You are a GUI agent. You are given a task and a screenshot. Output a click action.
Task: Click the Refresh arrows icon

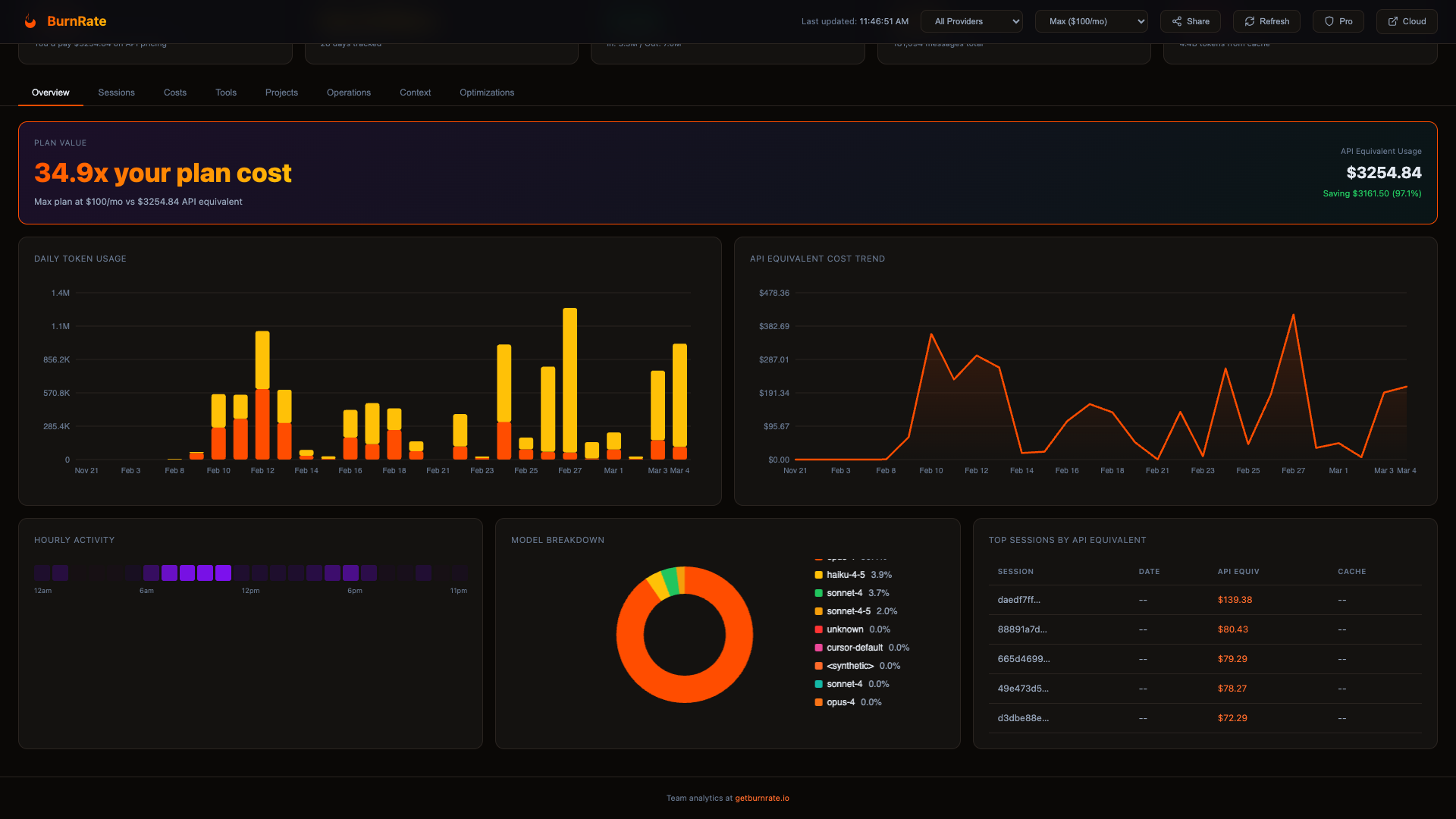pyautogui.click(x=1250, y=21)
